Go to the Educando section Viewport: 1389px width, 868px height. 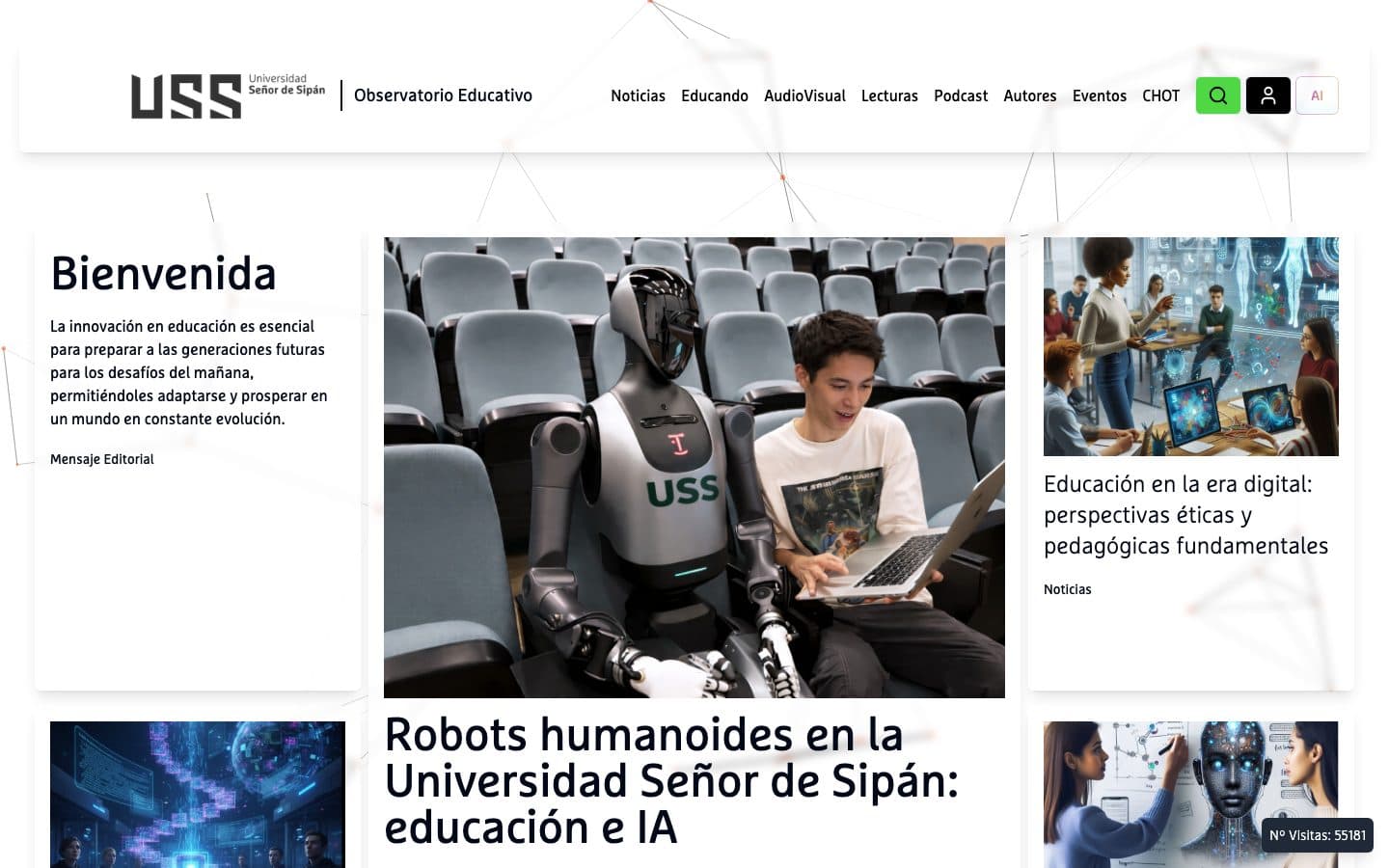[715, 95]
